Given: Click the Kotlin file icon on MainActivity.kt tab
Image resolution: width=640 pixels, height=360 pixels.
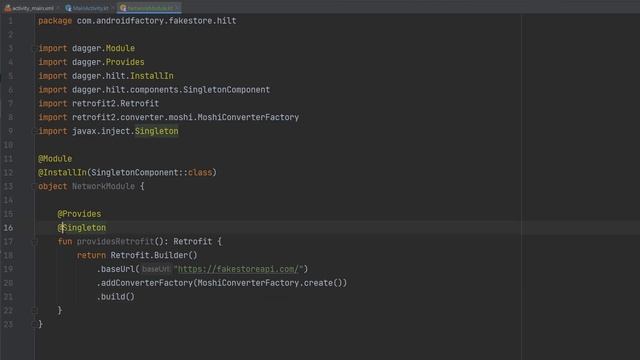Looking at the screenshot, I should [x=68, y=8].
